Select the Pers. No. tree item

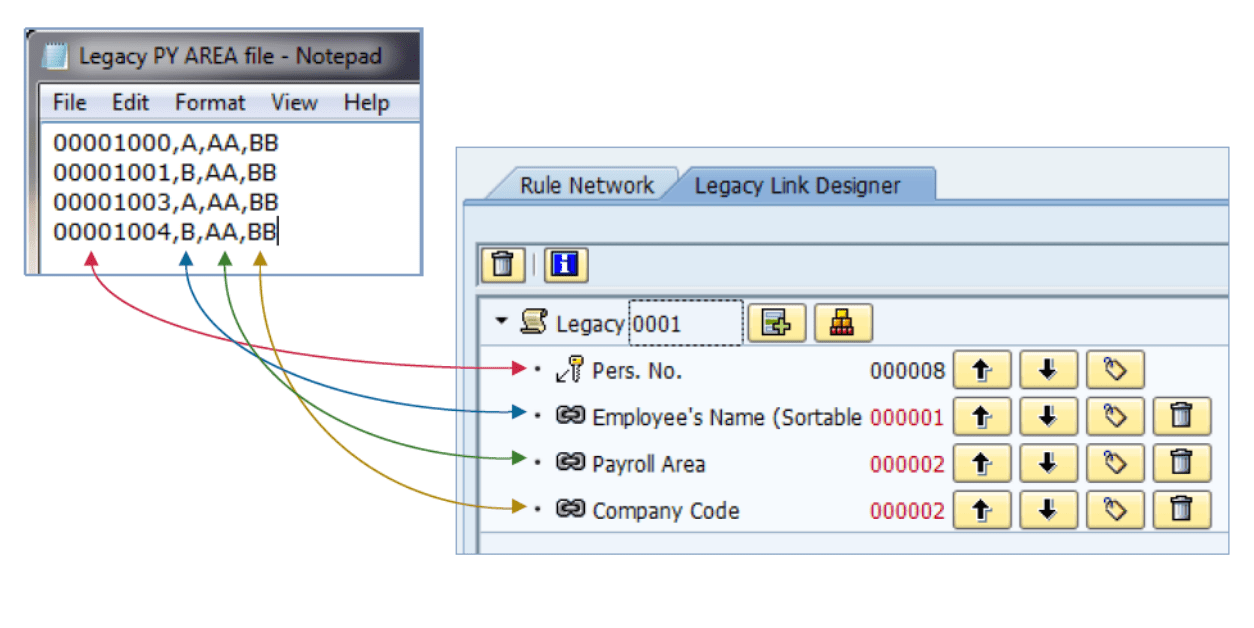(x=637, y=371)
